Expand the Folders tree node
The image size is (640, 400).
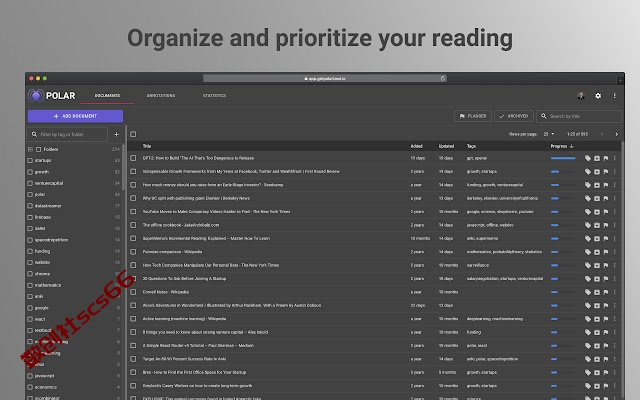[30, 149]
